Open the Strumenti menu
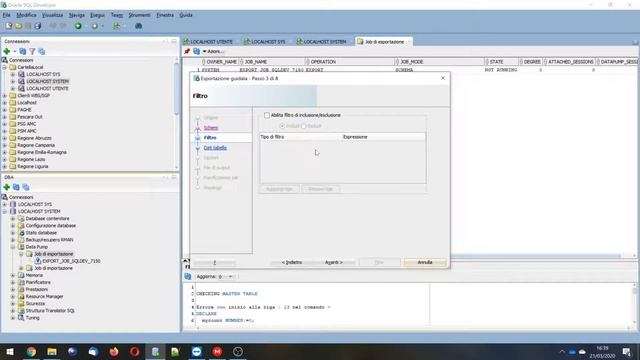Screen dimensions: 640x360 tap(139, 15)
